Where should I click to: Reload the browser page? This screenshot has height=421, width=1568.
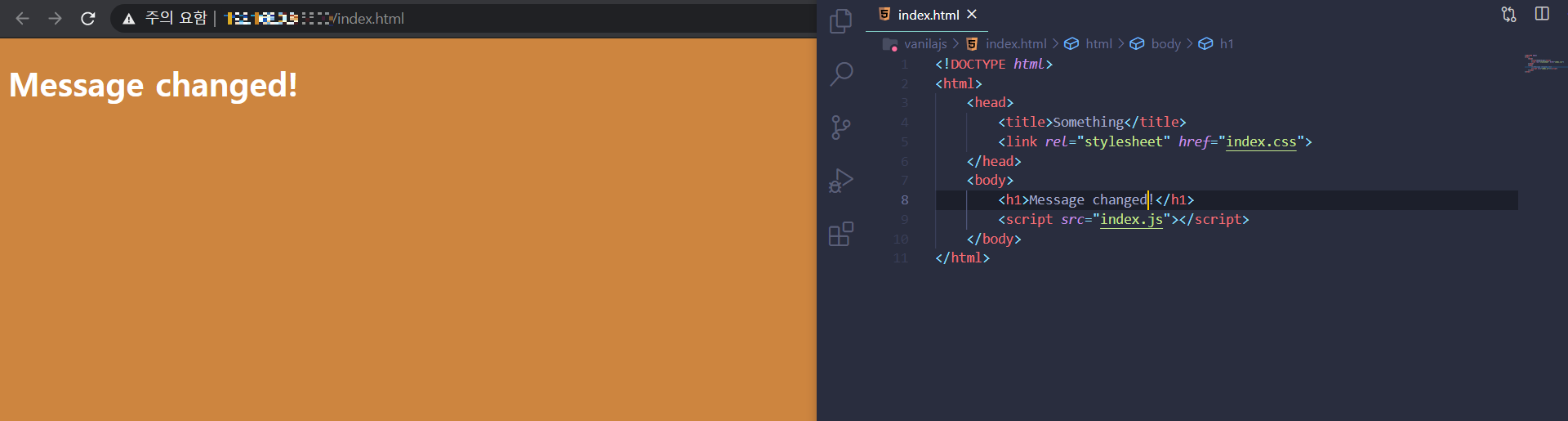(88, 18)
